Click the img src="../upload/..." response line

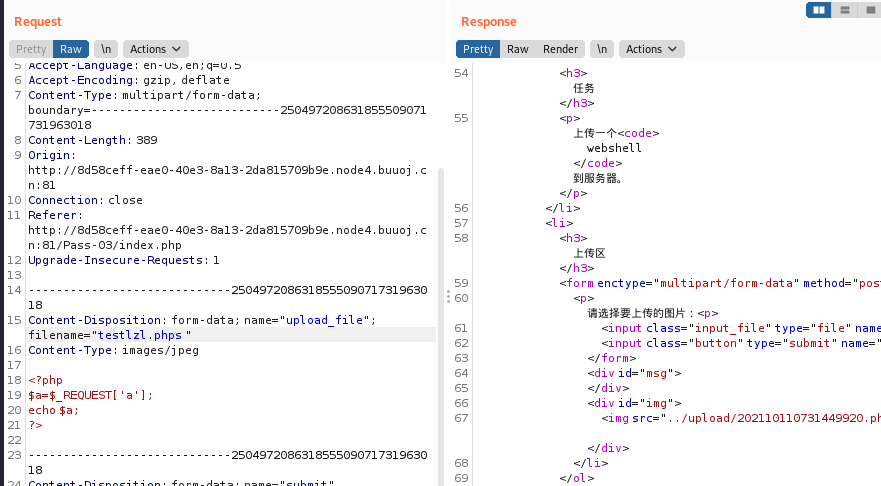click(741, 418)
